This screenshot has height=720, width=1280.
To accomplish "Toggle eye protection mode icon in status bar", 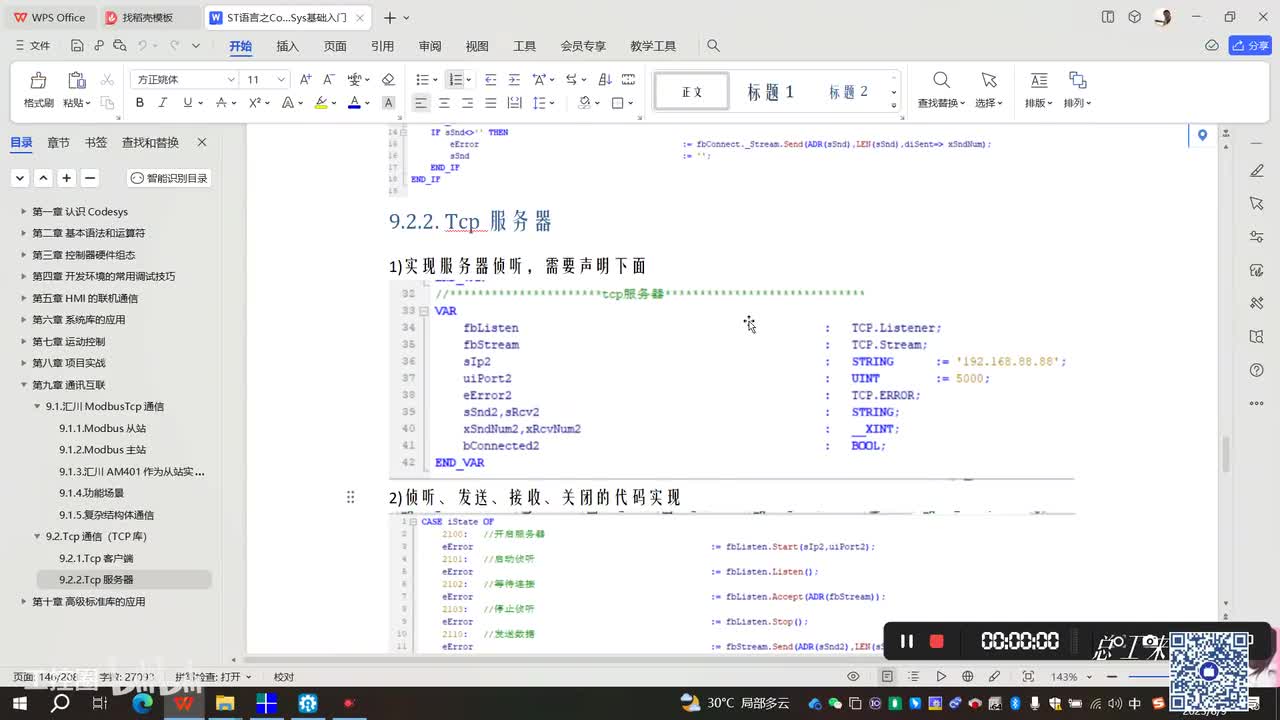I will (853, 677).
